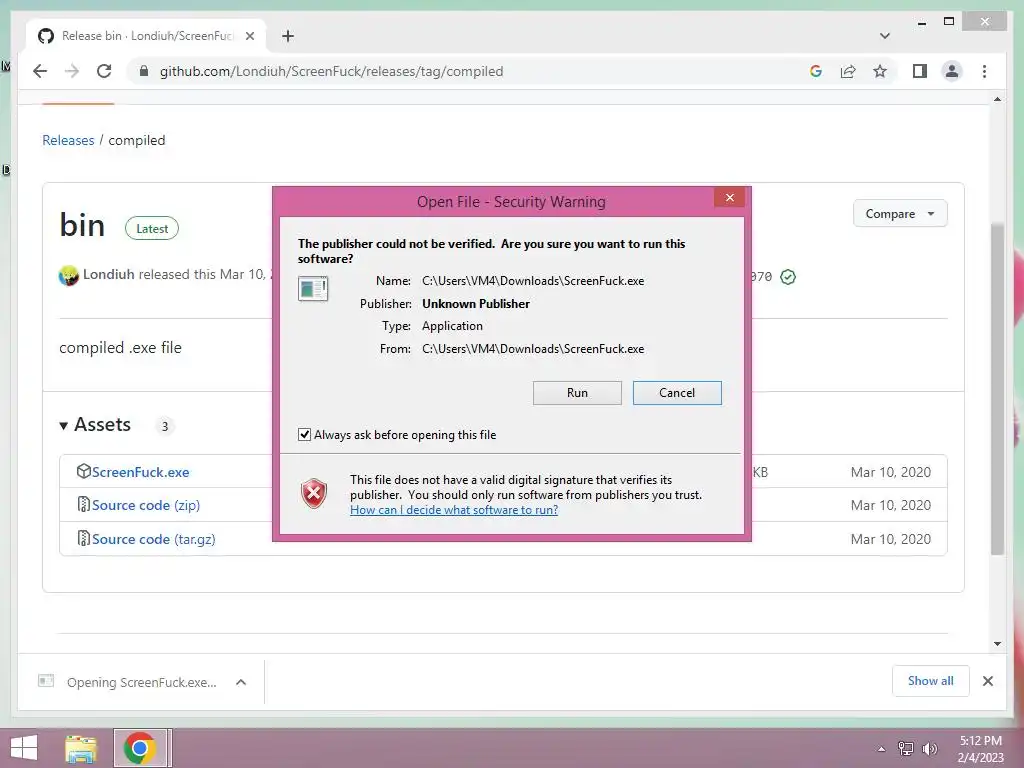Click Show all downloads

tap(930, 681)
